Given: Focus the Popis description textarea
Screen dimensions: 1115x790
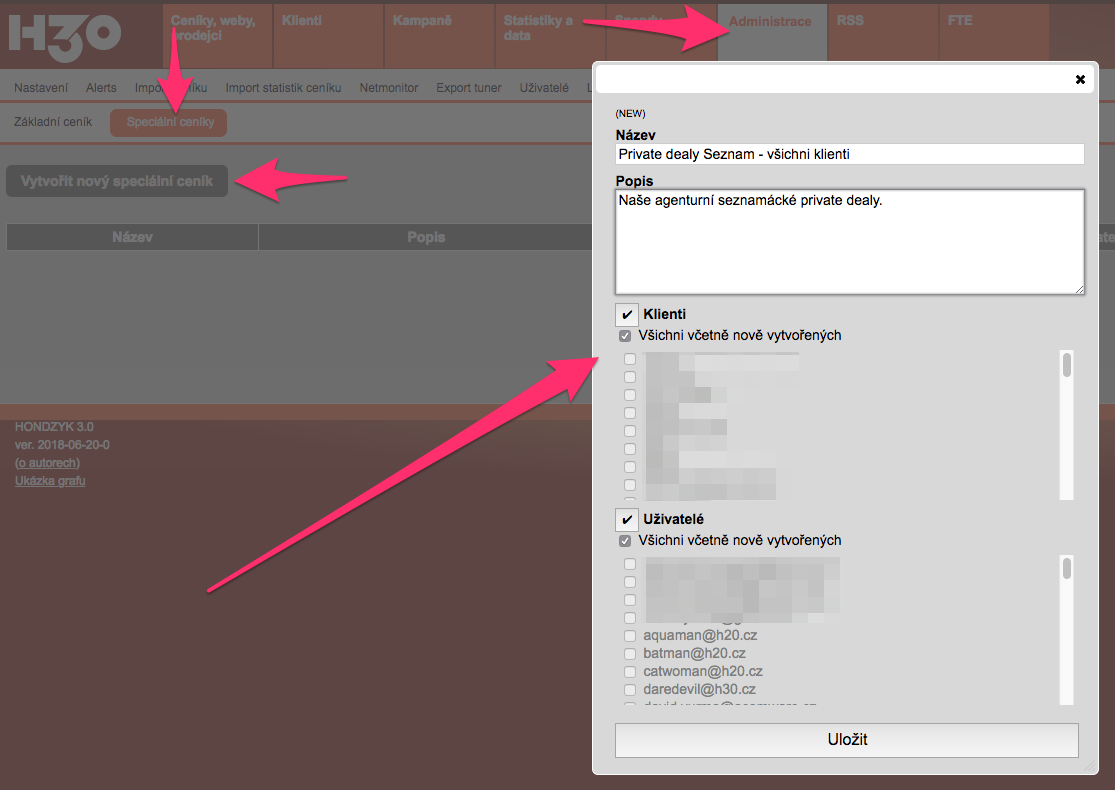Looking at the screenshot, I should [x=849, y=241].
